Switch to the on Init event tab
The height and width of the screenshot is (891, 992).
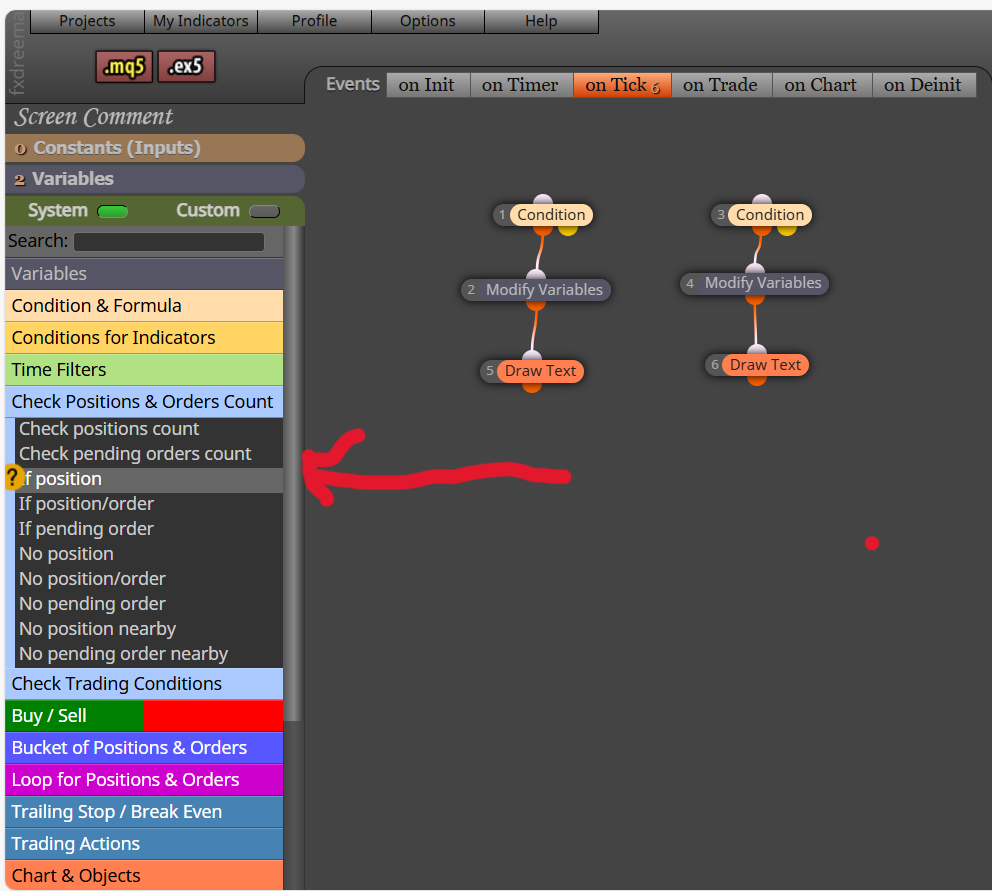(426, 85)
